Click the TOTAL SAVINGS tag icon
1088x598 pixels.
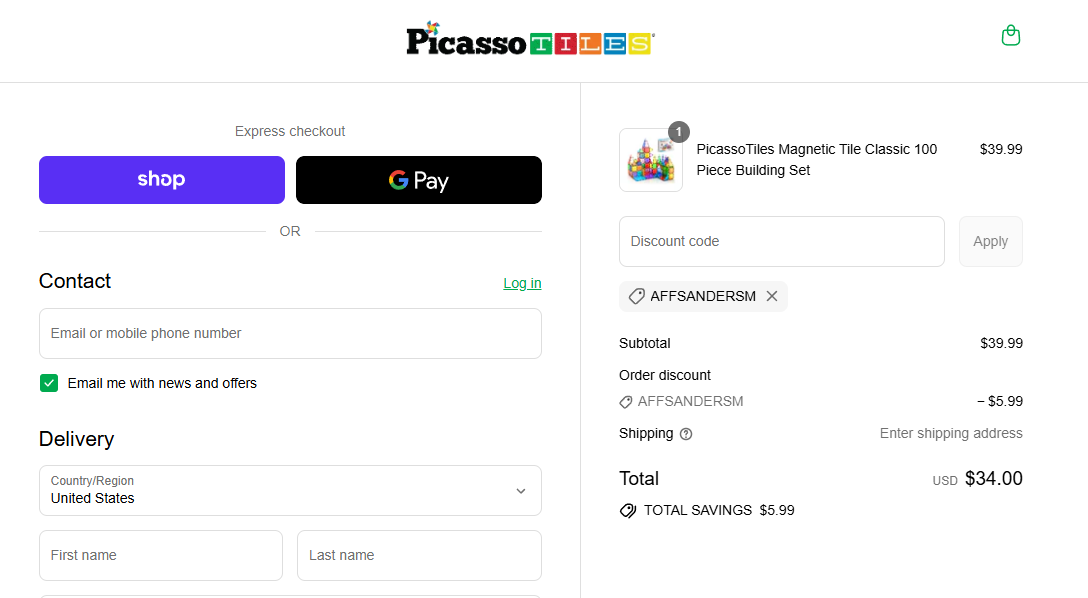tap(628, 510)
